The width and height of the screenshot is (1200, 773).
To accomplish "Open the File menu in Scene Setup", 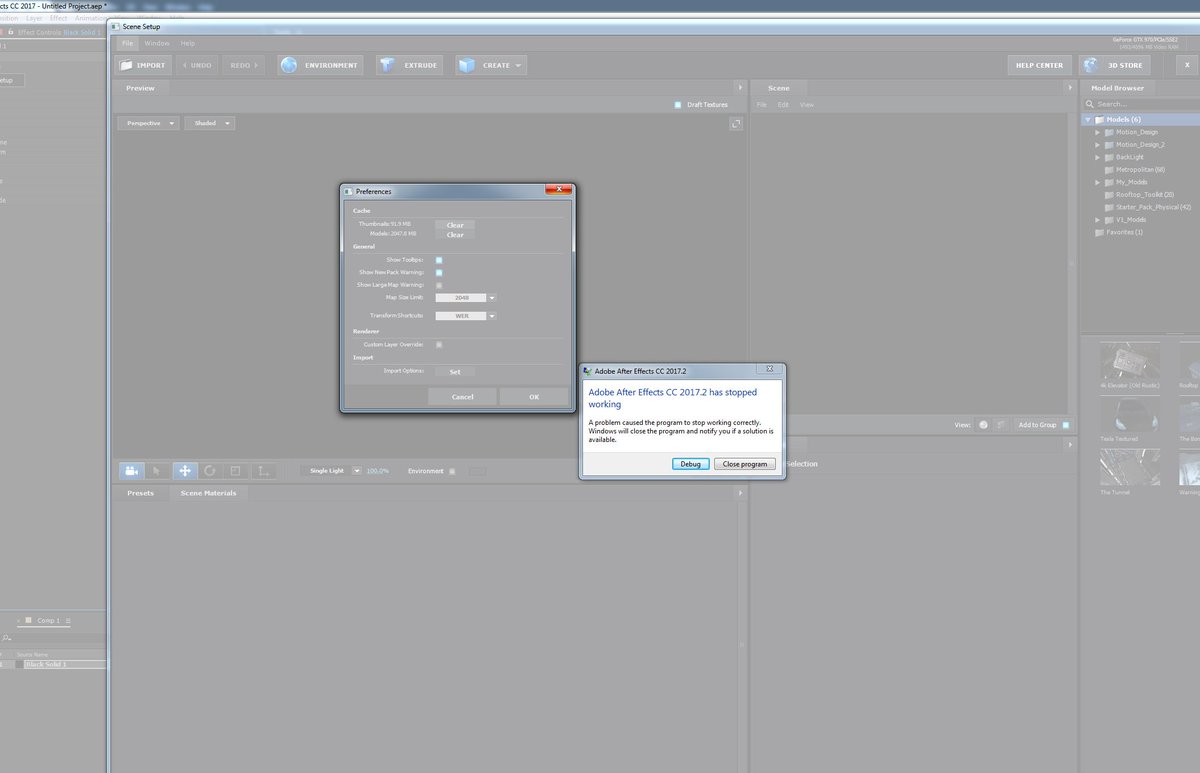I will (127, 43).
